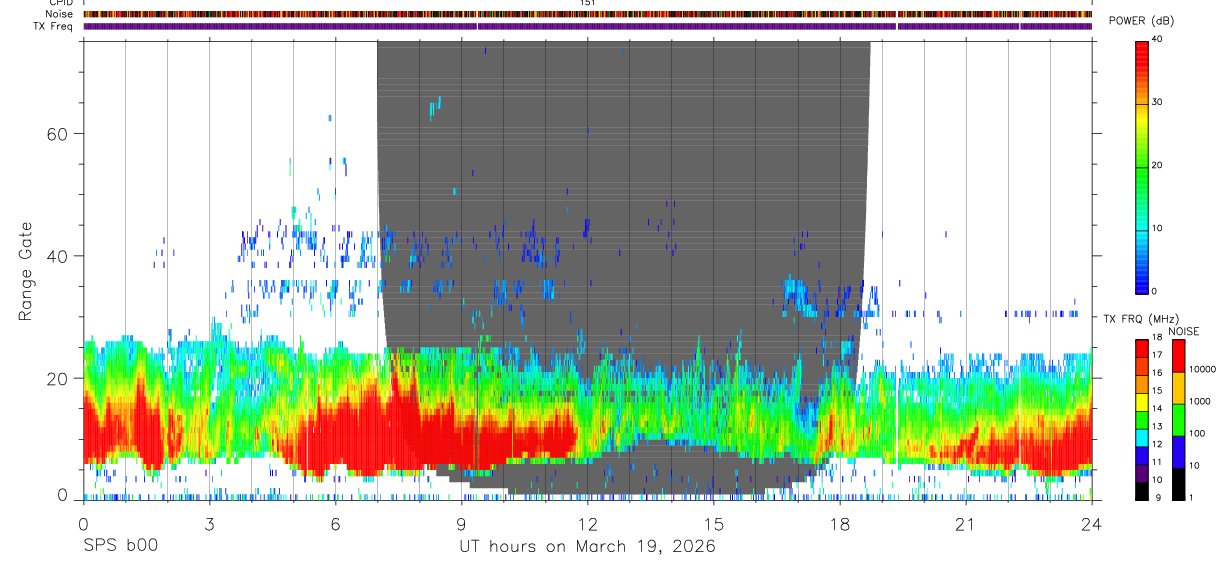Screen dimensions: 1228x567
Task: Click the '60' range gate tick label
Action: (x=56, y=134)
